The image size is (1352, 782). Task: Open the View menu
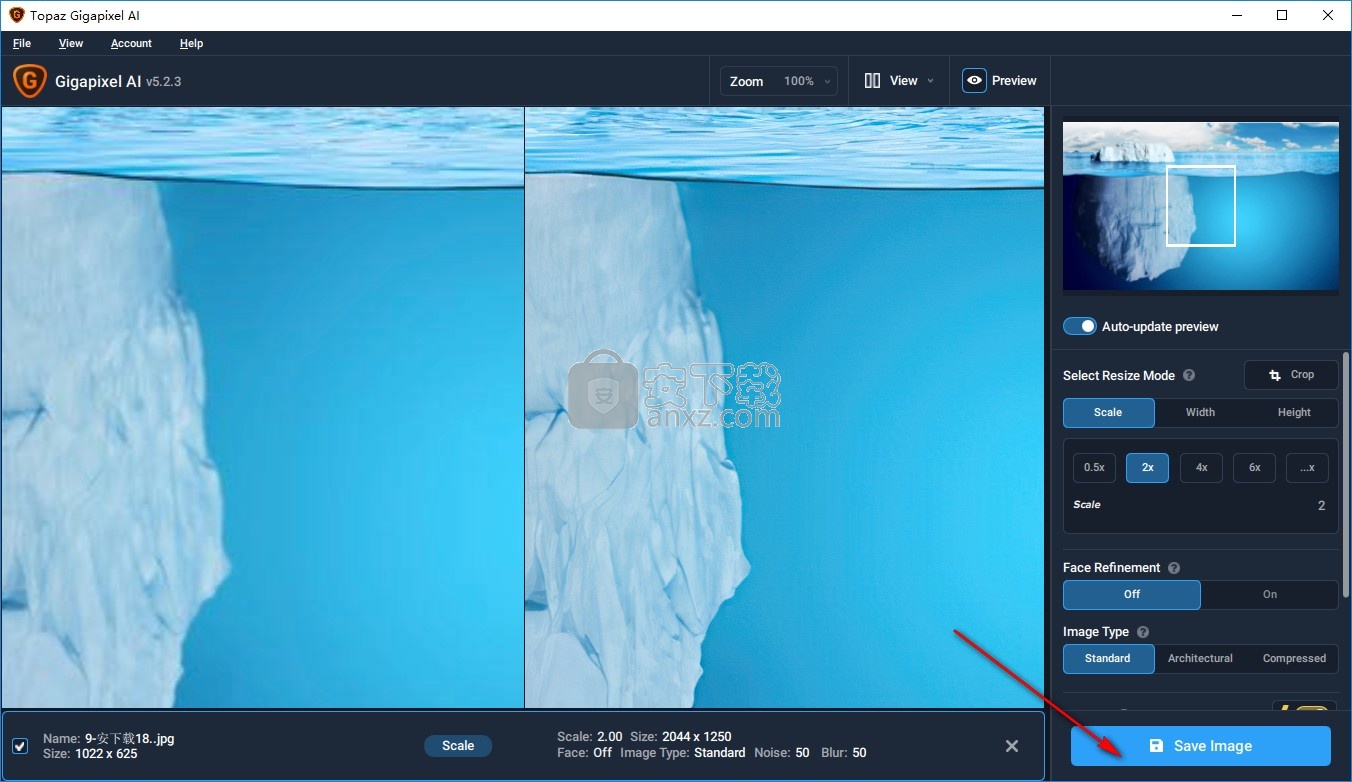coord(71,43)
